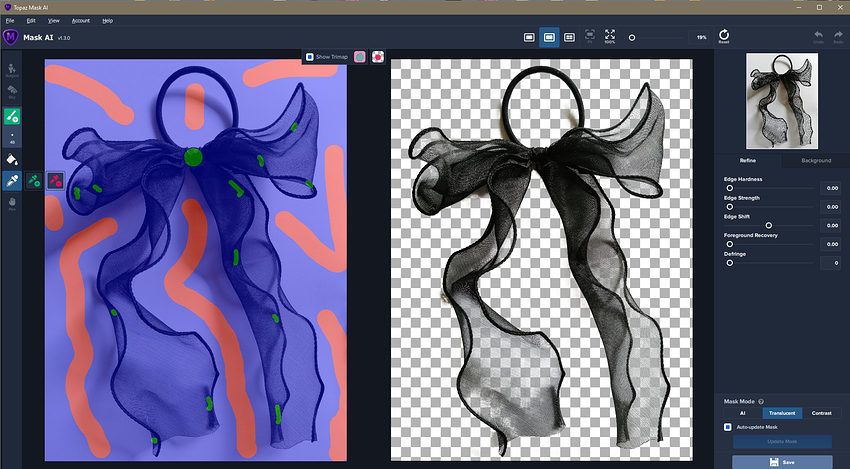Switch to single image view layout

[529, 37]
